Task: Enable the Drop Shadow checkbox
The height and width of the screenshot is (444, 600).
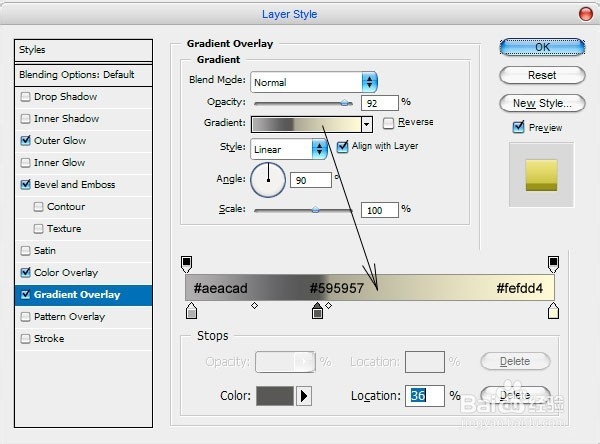Action: pyautogui.click(x=26, y=97)
